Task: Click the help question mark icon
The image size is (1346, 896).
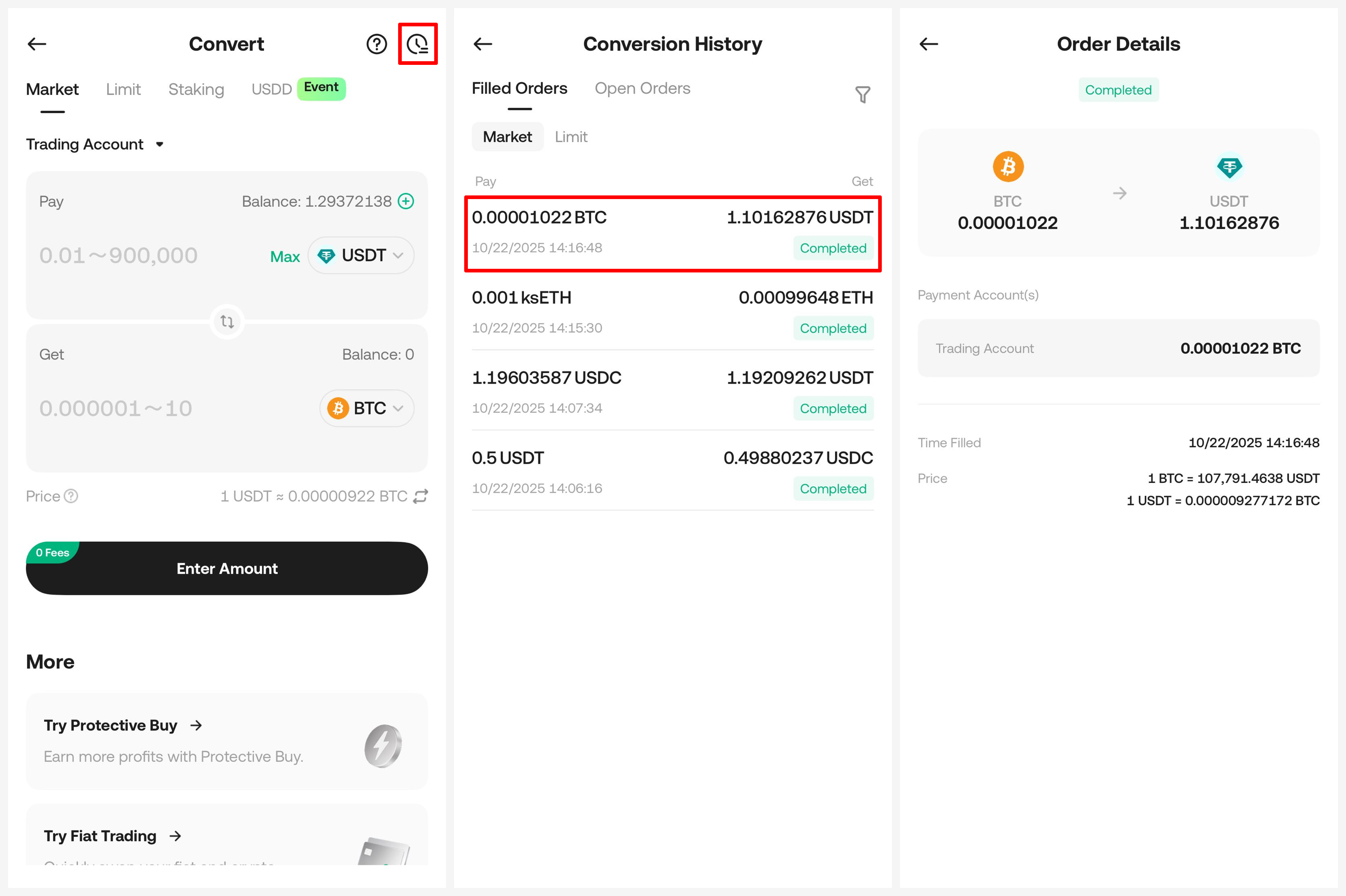Action: (377, 44)
